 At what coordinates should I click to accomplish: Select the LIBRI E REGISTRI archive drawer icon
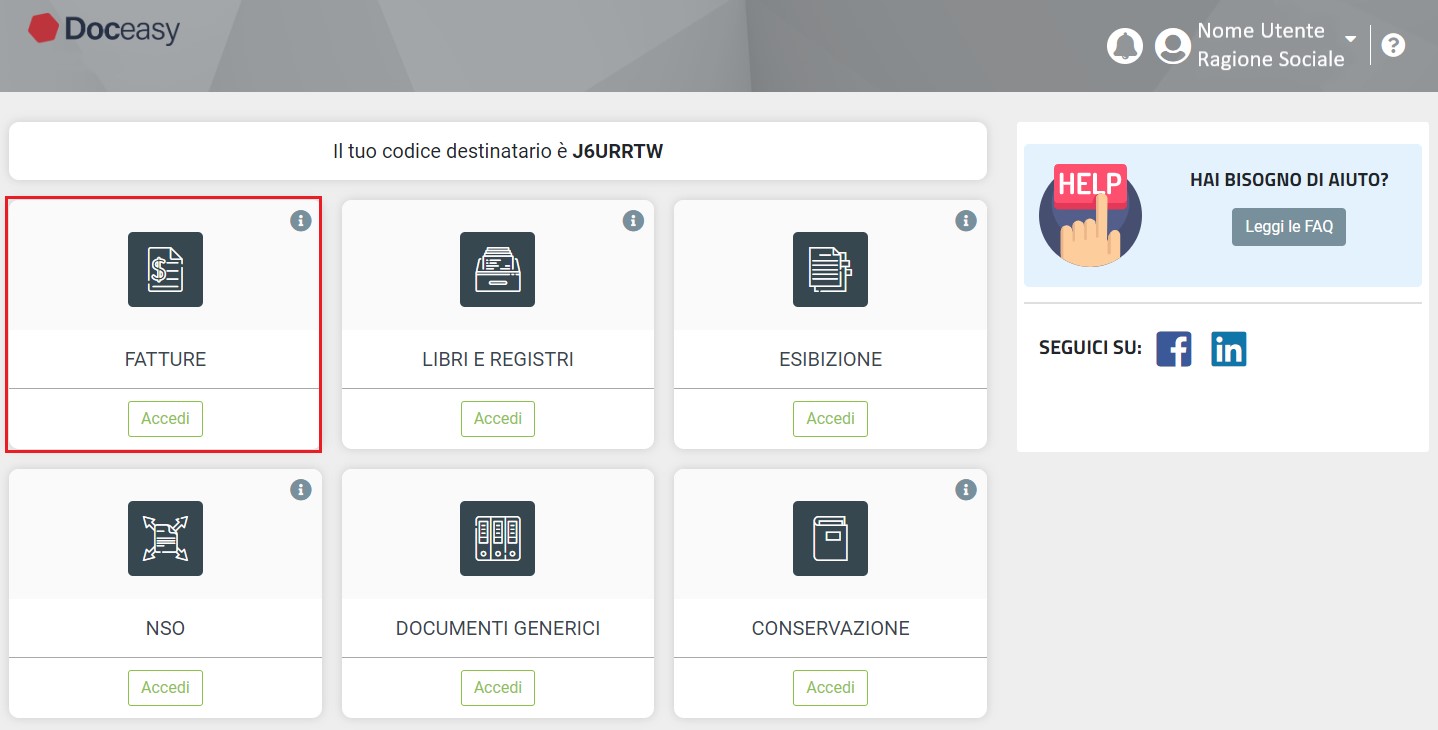click(497, 269)
